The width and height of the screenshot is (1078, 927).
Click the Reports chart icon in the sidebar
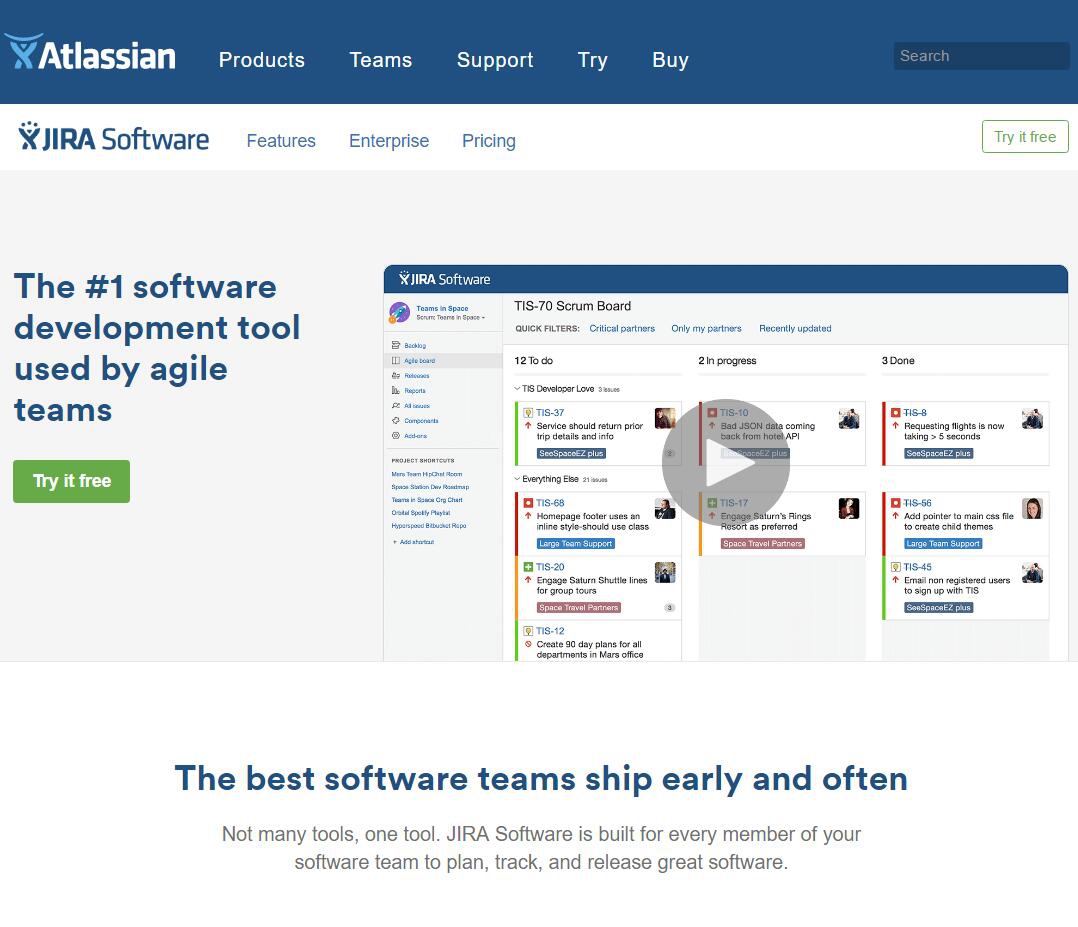(x=395, y=391)
